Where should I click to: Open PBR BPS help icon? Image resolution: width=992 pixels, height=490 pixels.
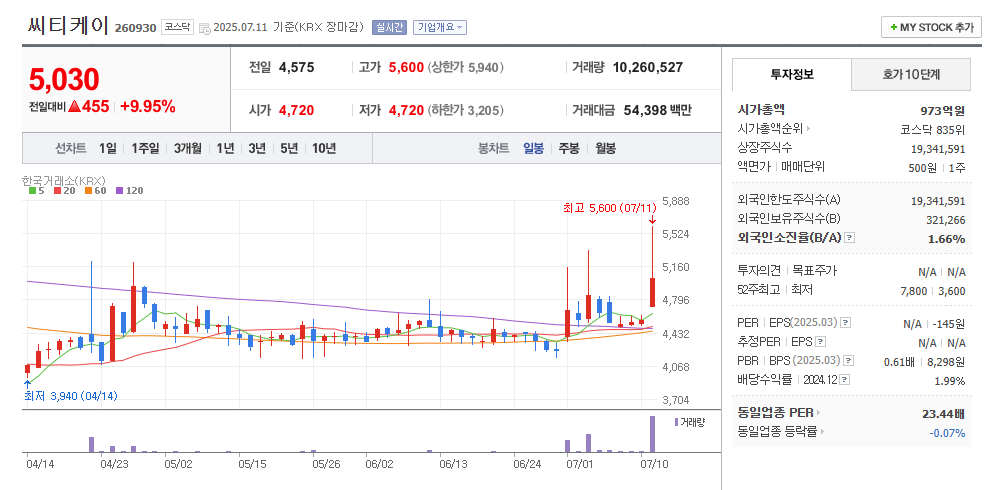click(849, 361)
